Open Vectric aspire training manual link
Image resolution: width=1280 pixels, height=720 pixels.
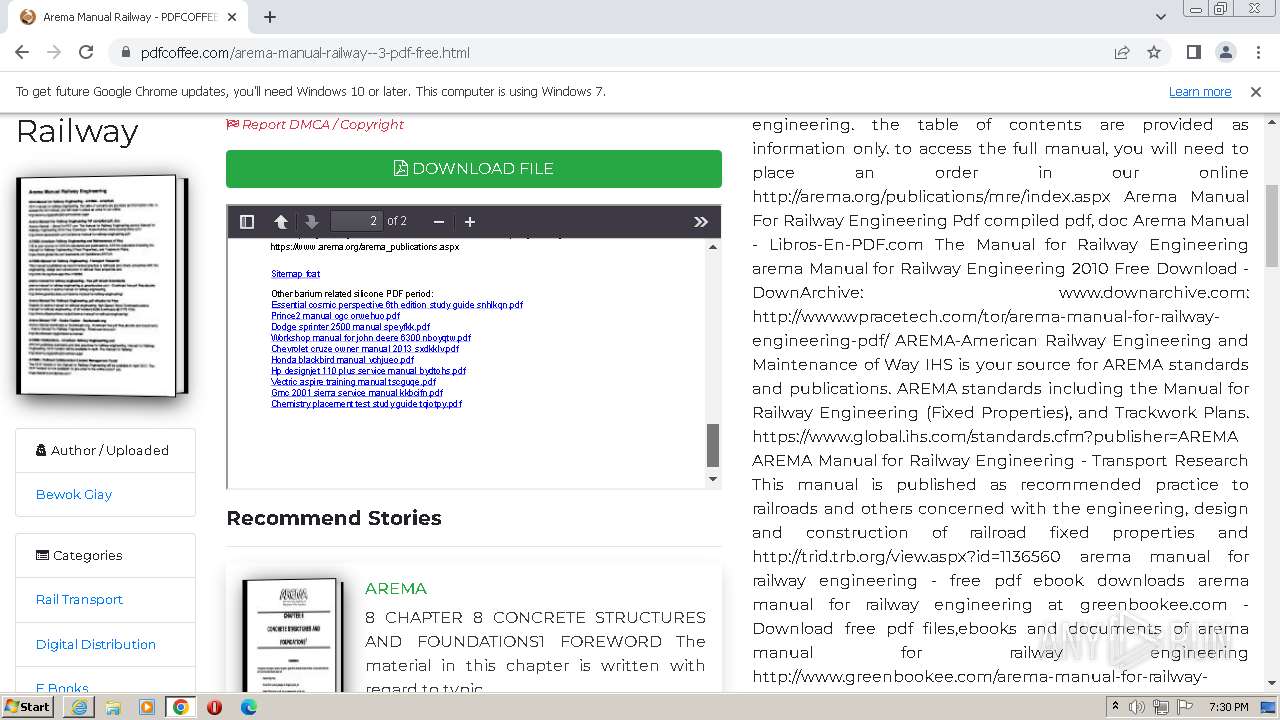pyautogui.click(x=353, y=382)
